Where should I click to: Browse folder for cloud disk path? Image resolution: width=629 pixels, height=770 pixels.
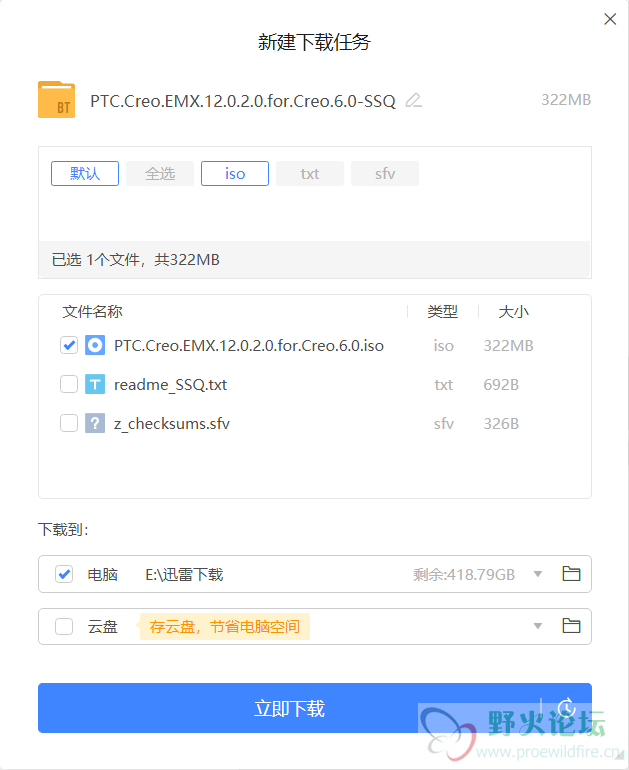571,626
